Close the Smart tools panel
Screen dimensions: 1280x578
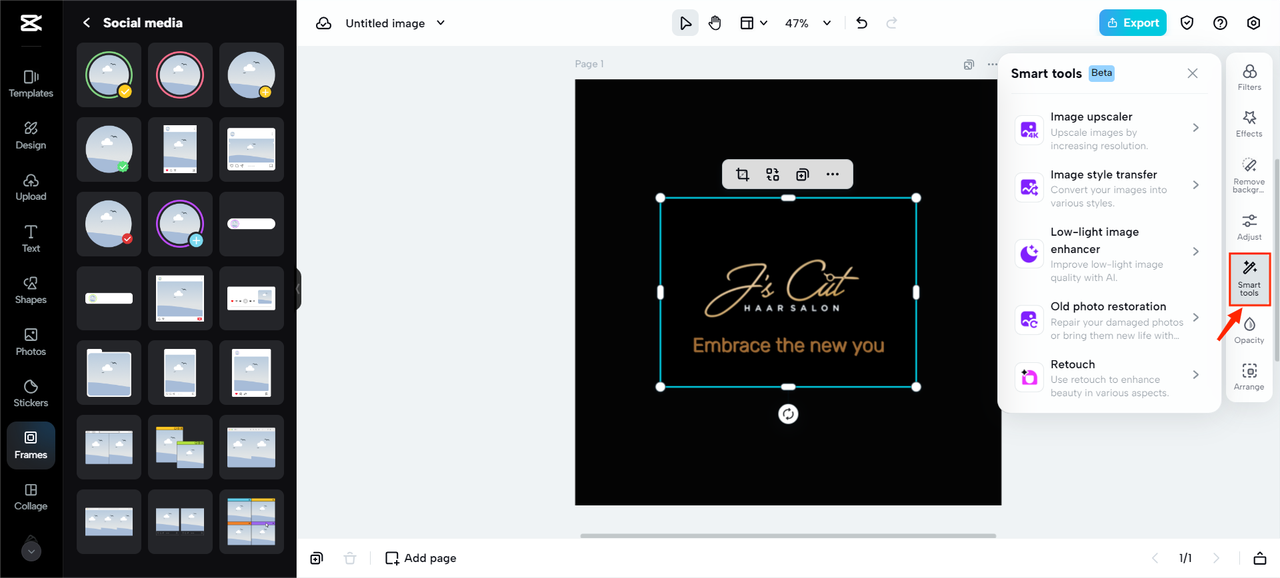point(1192,73)
